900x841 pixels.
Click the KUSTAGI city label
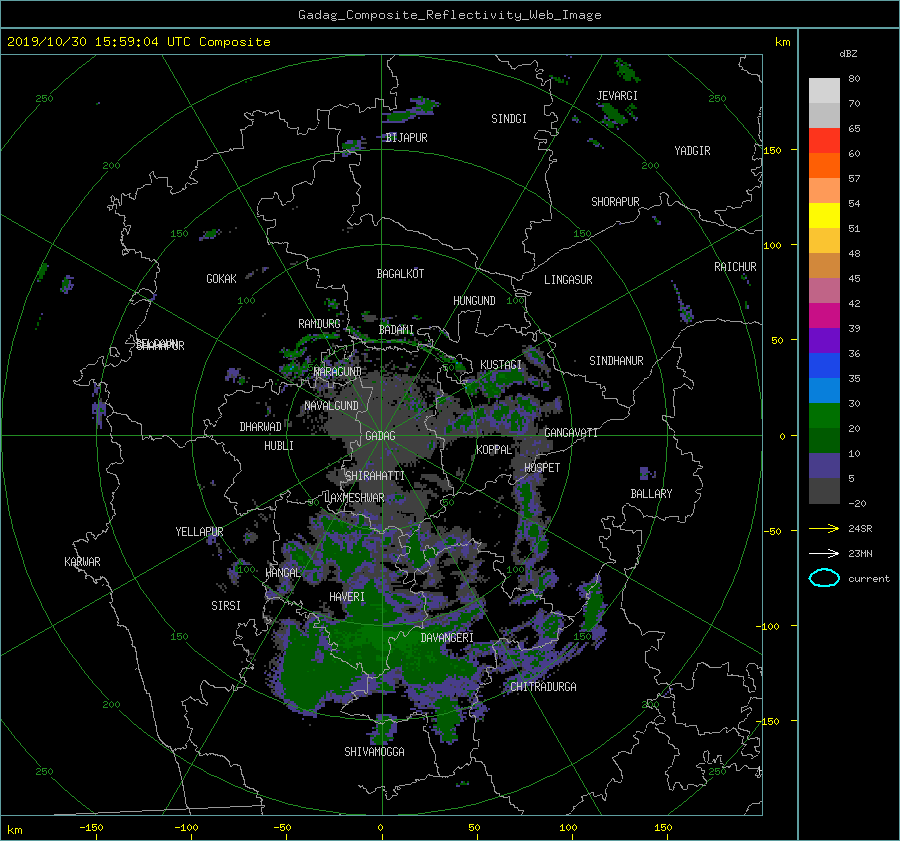point(501,365)
